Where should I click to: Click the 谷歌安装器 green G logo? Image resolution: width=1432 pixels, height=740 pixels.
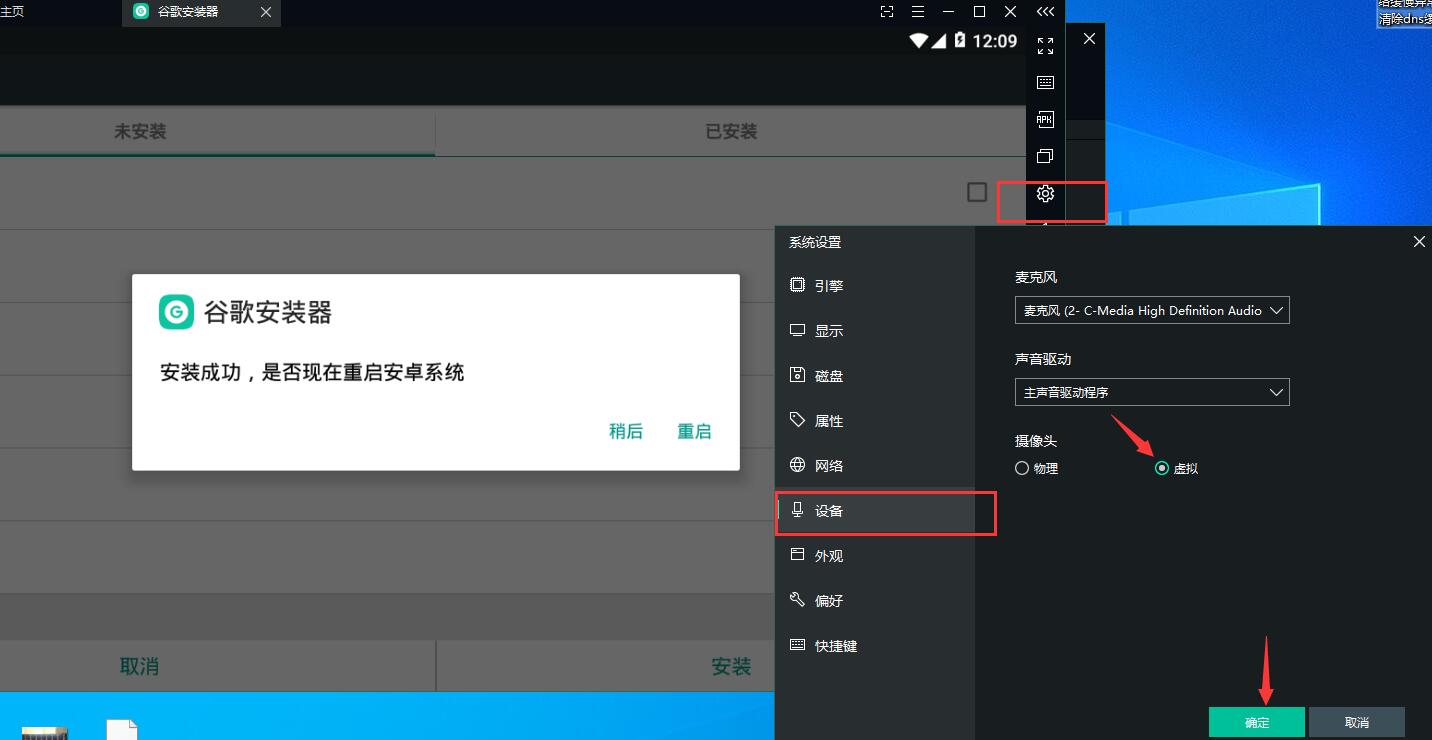(176, 312)
